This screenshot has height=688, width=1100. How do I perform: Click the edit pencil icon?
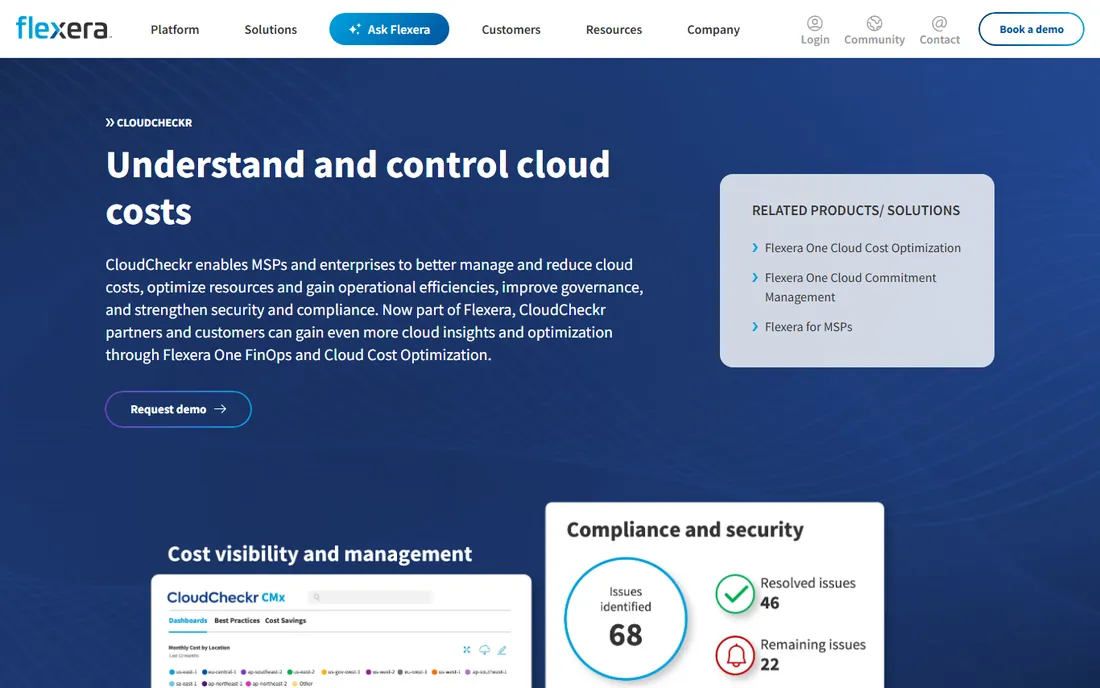(x=502, y=650)
